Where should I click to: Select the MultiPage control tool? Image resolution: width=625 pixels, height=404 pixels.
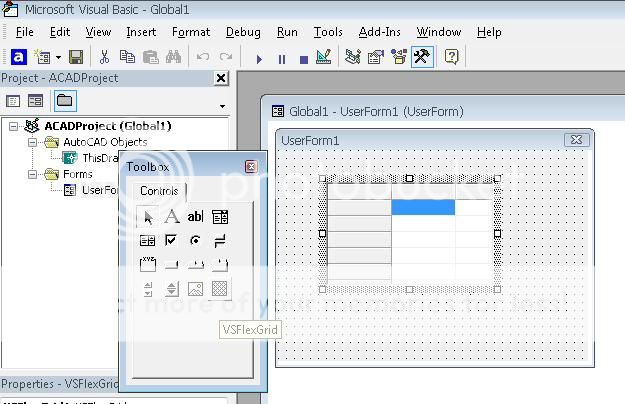point(220,265)
